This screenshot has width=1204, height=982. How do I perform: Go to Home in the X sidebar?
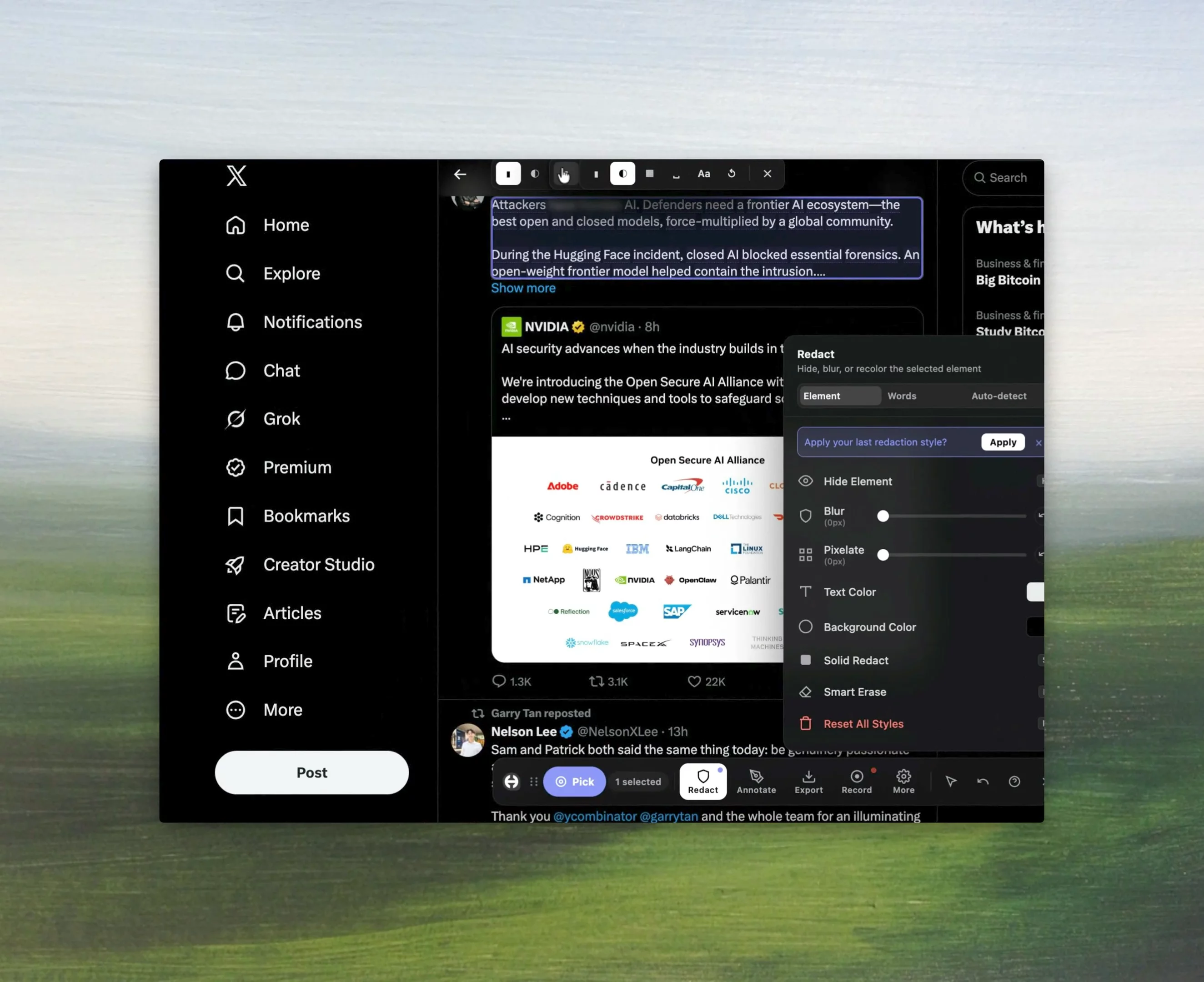pyautogui.click(x=268, y=225)
